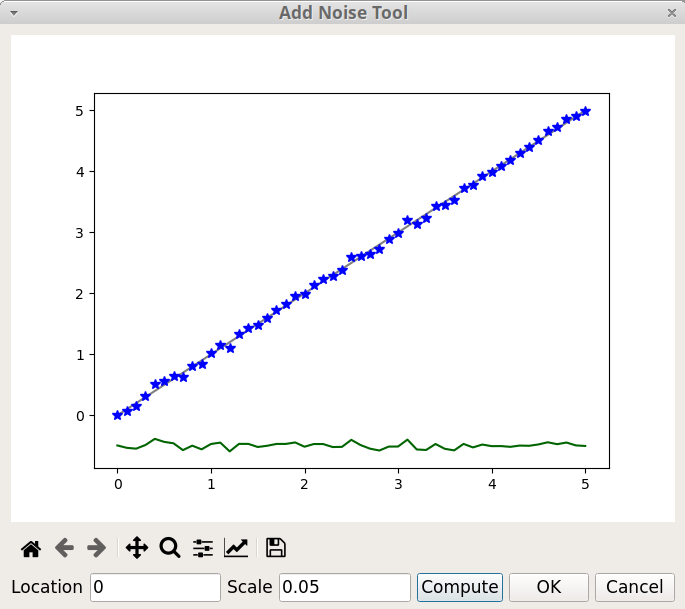Image resolution: width=685 pixels, height=609 pixels.
Task: Click the Add Noise Tool title text
Action: pyautogui.click(x=343, y=13)
